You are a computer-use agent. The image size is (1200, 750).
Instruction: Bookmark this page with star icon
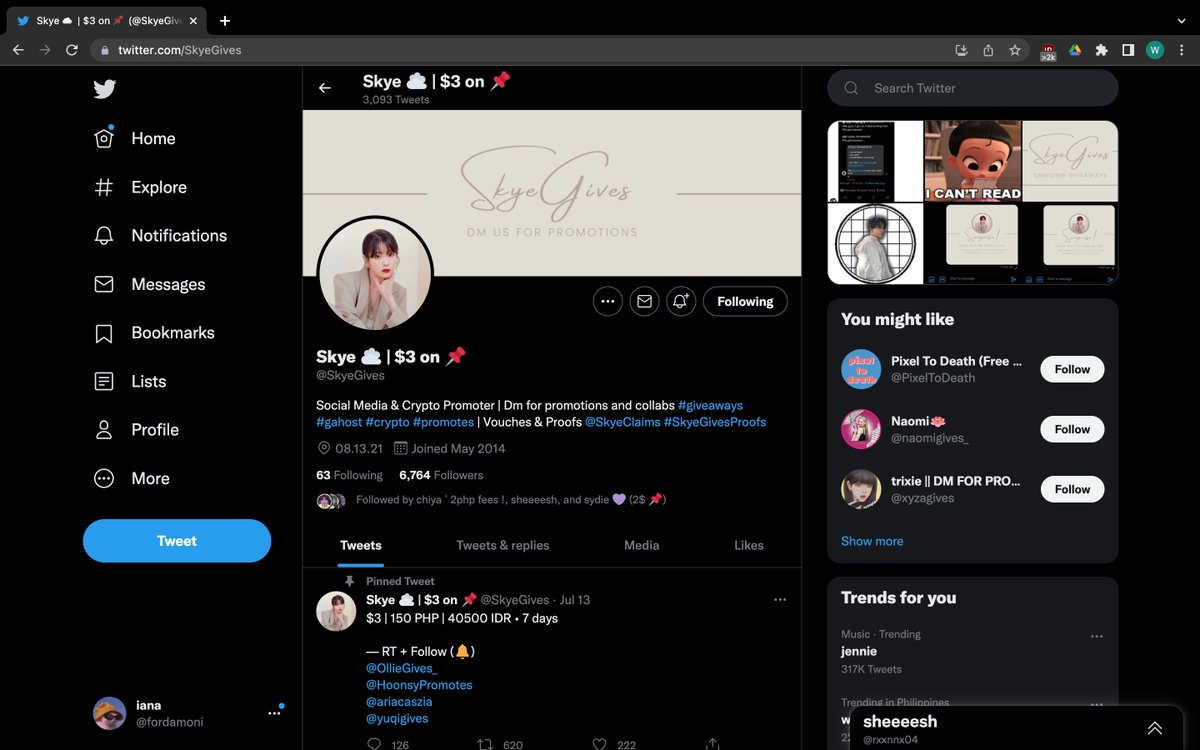(1015, 50)
